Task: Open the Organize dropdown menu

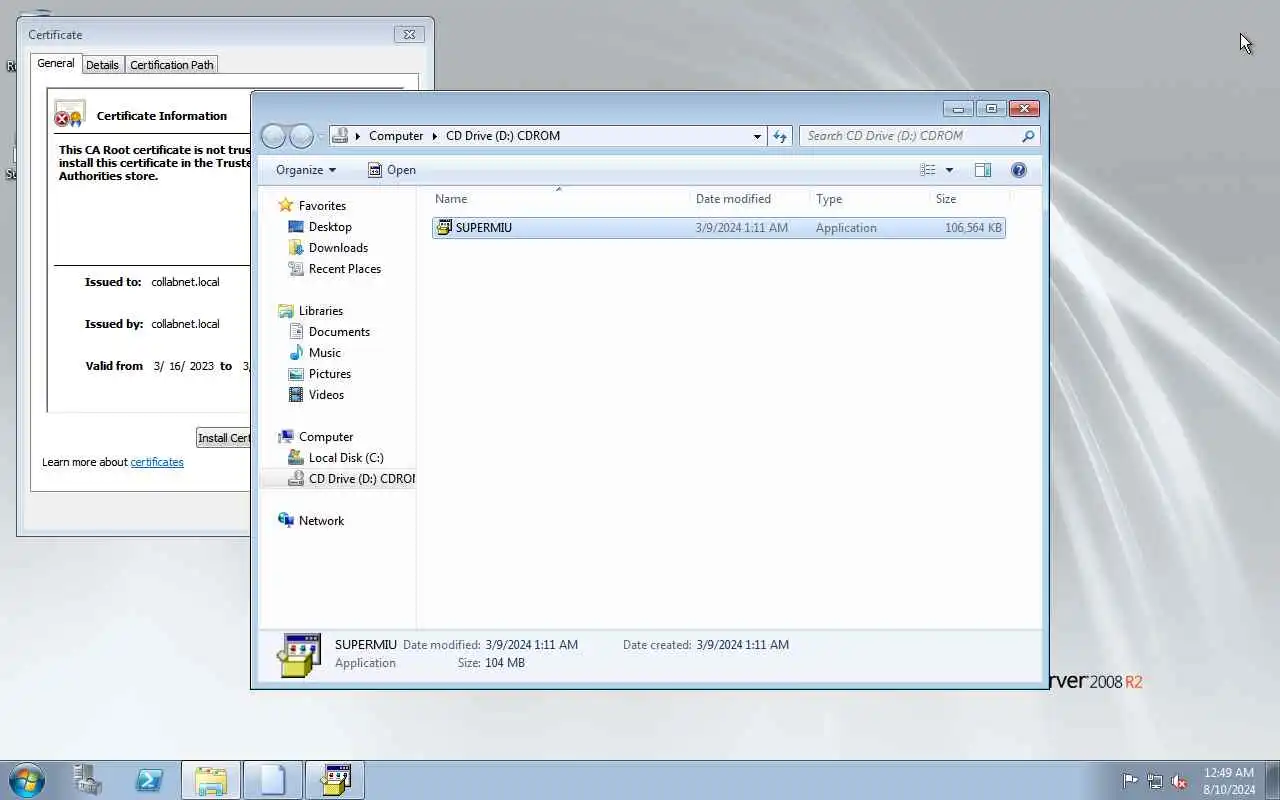Action: [306, 170]
